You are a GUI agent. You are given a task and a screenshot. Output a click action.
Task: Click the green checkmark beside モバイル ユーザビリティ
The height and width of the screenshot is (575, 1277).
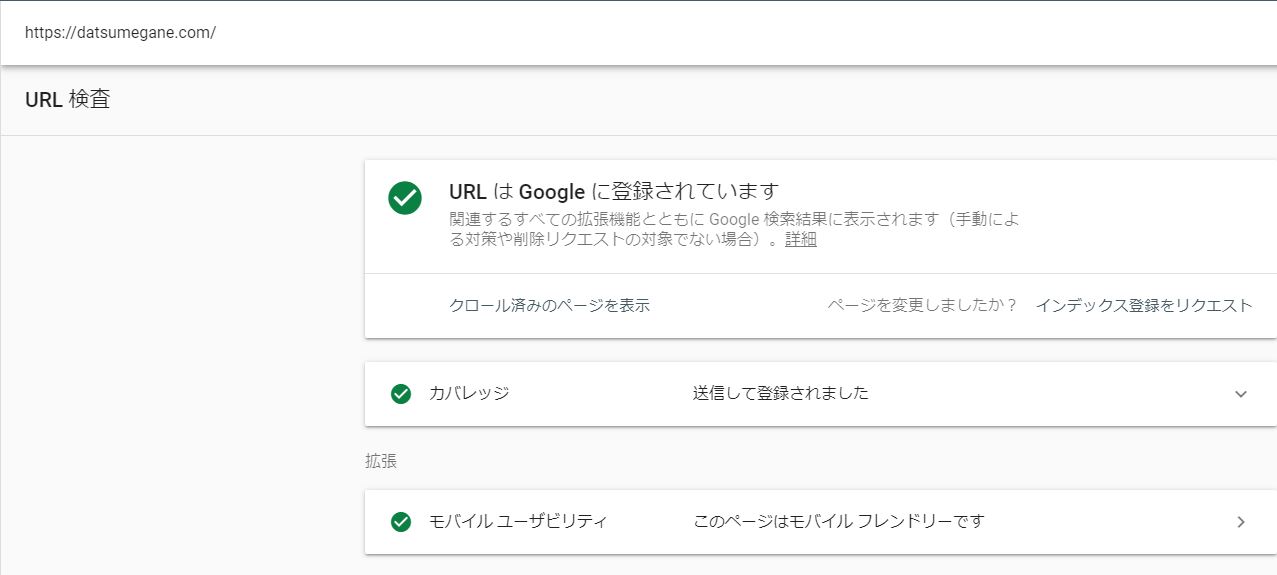click(x=401, y=522)
